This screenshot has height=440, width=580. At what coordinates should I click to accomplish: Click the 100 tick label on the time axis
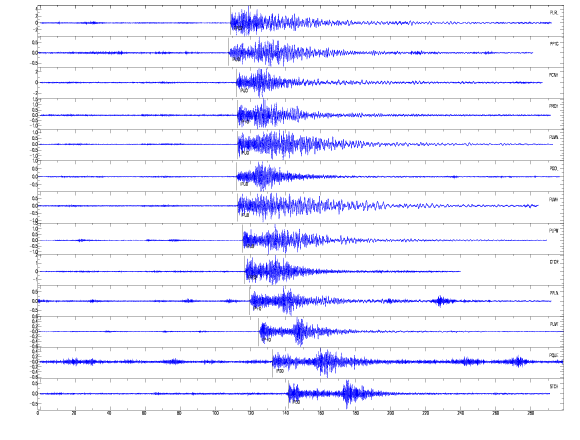(x=215, y=413)
